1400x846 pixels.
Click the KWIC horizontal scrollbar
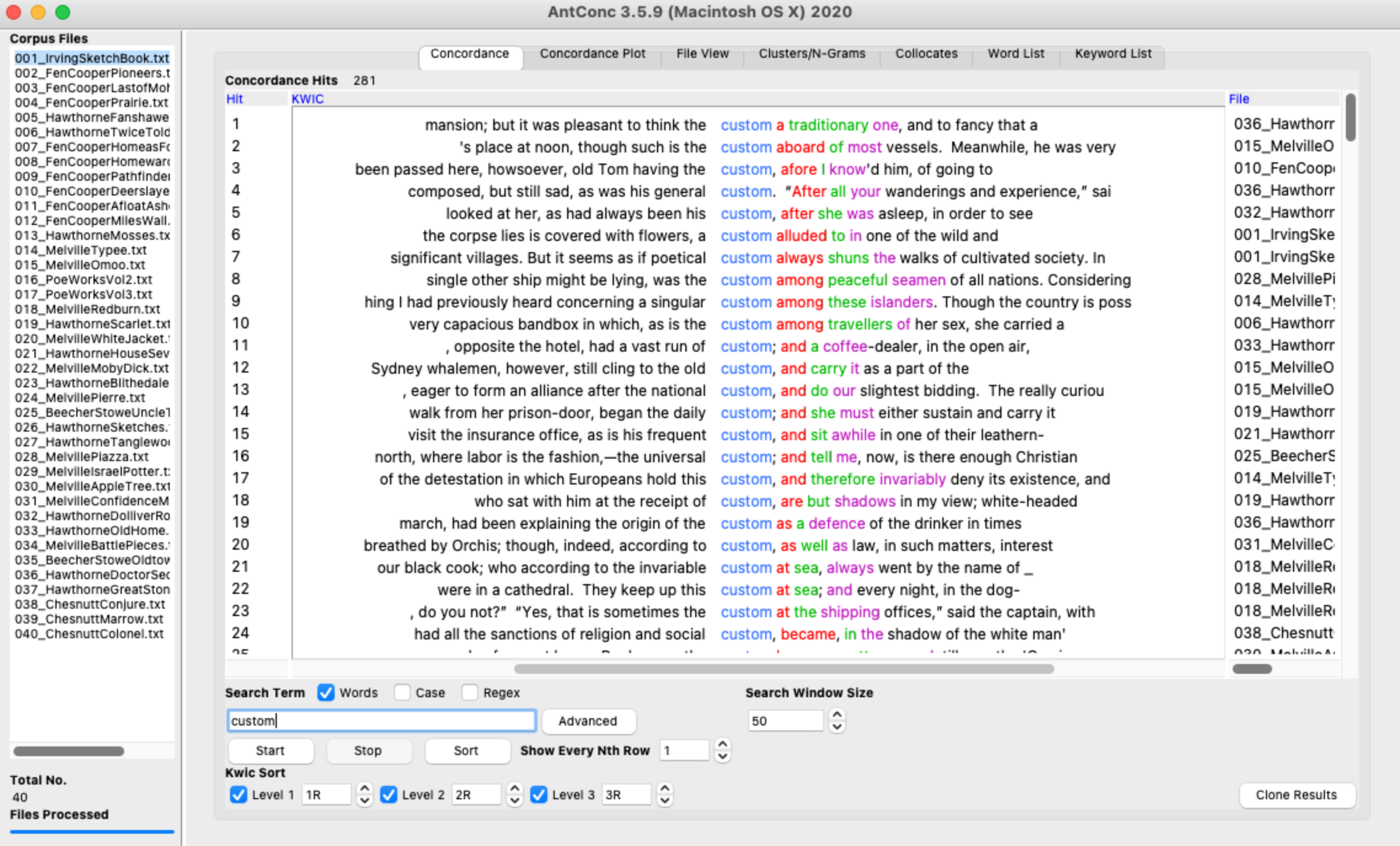coord(783,669)
